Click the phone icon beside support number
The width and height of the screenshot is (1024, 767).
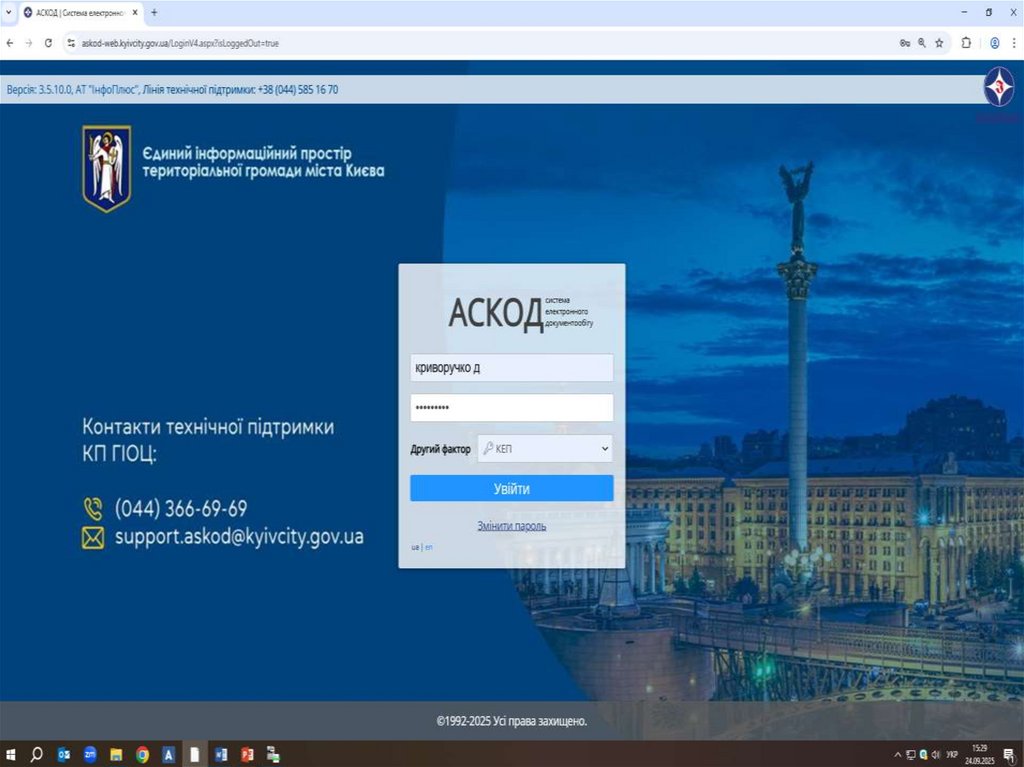coord(93,509)
